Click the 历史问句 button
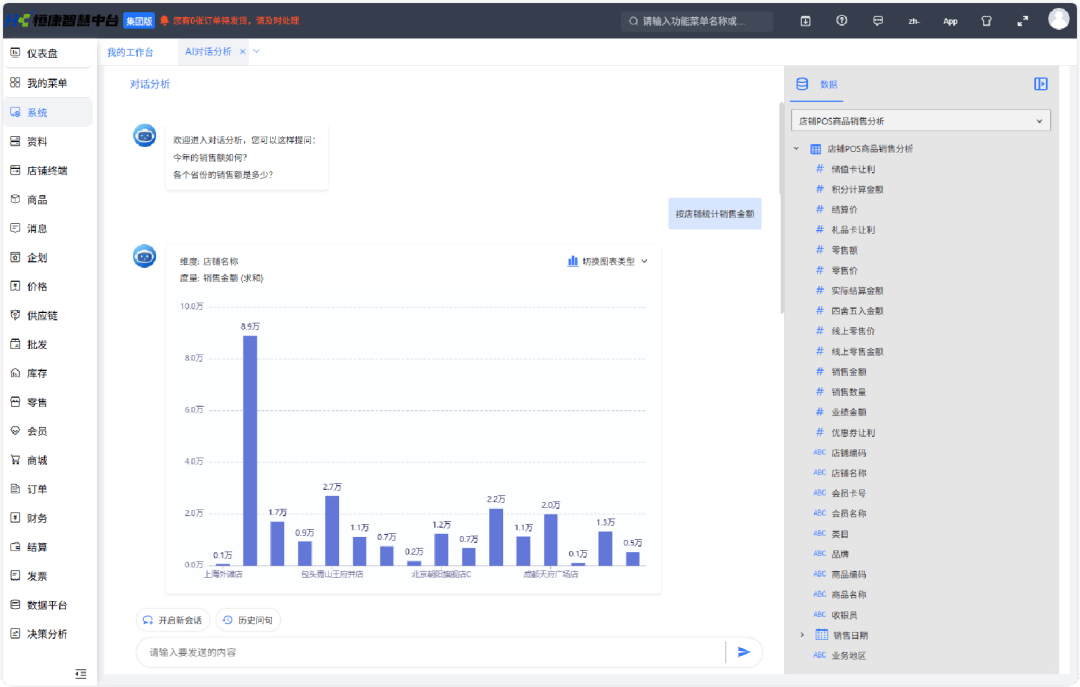Screen dimensions: 1080x687 pos(249,620)
